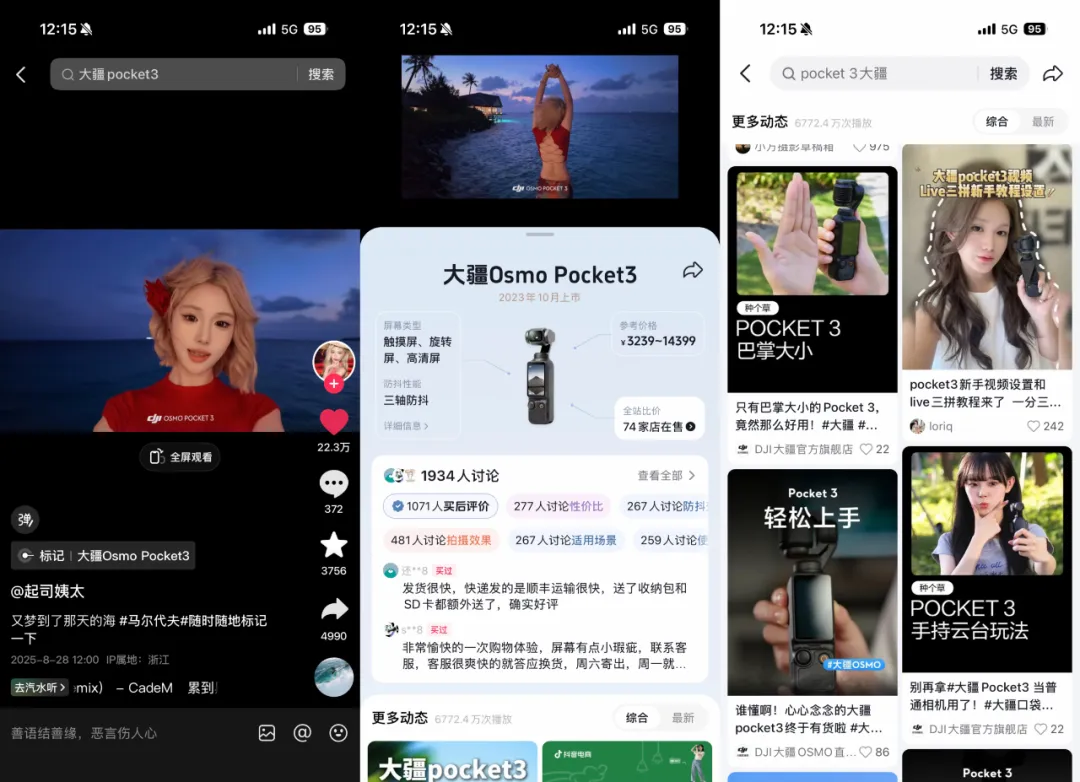
Task: Open POCKET 3 巴掌大小 video thumbnail
Action: point(812,279)
